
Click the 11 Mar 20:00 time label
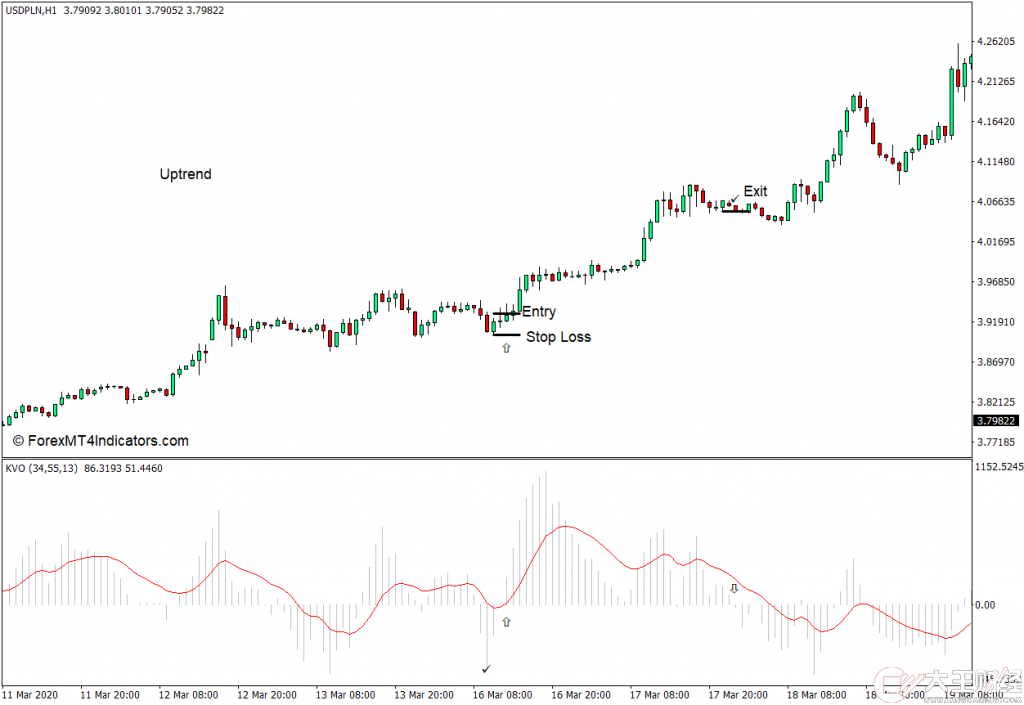(110, 695)
